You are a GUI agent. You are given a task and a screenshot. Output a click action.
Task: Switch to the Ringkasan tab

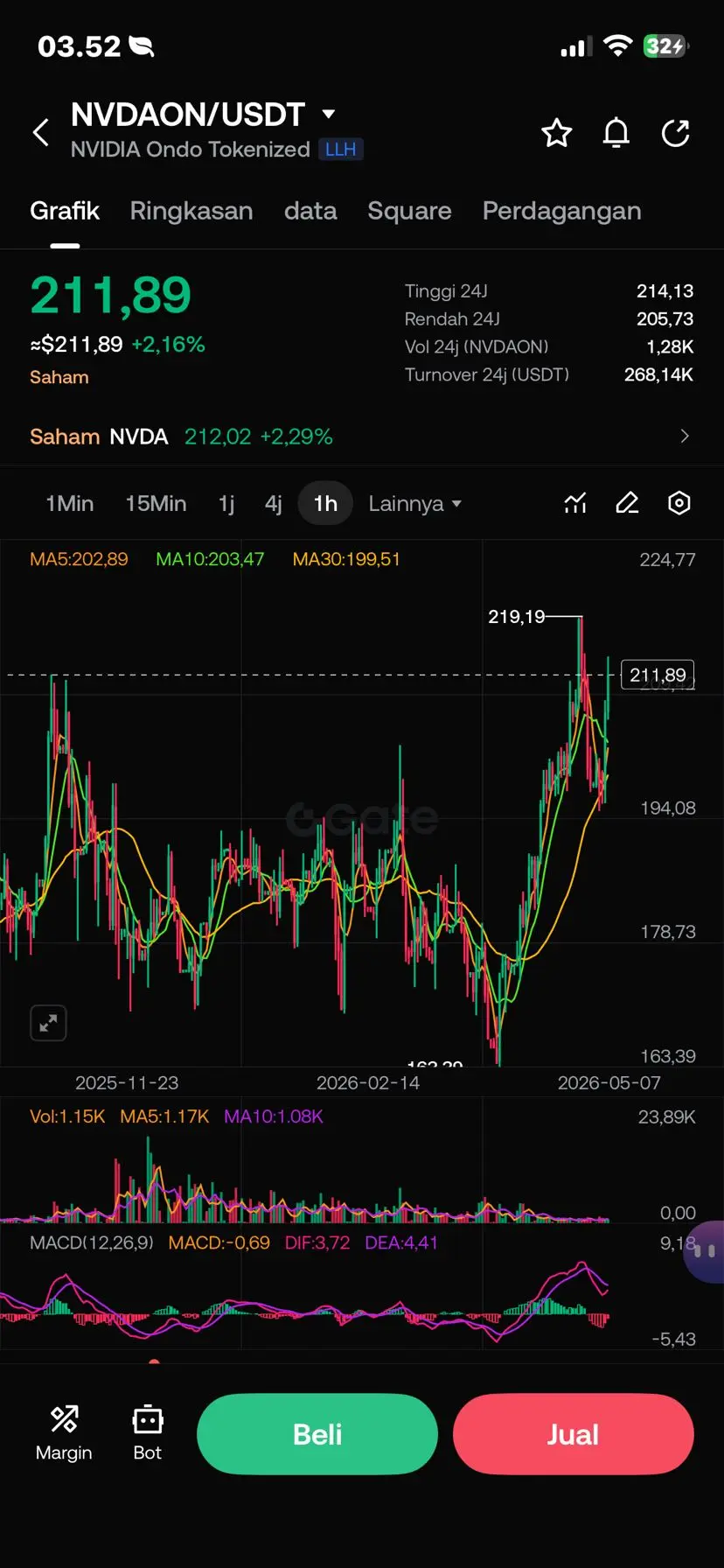(191, 211)
